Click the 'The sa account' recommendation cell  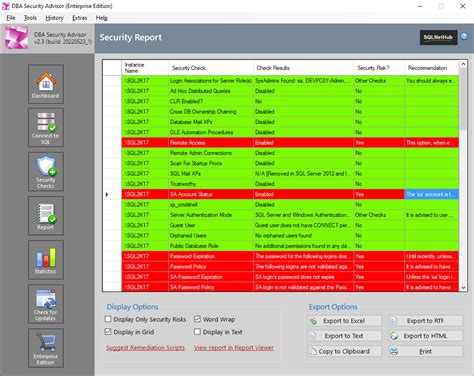432,194
